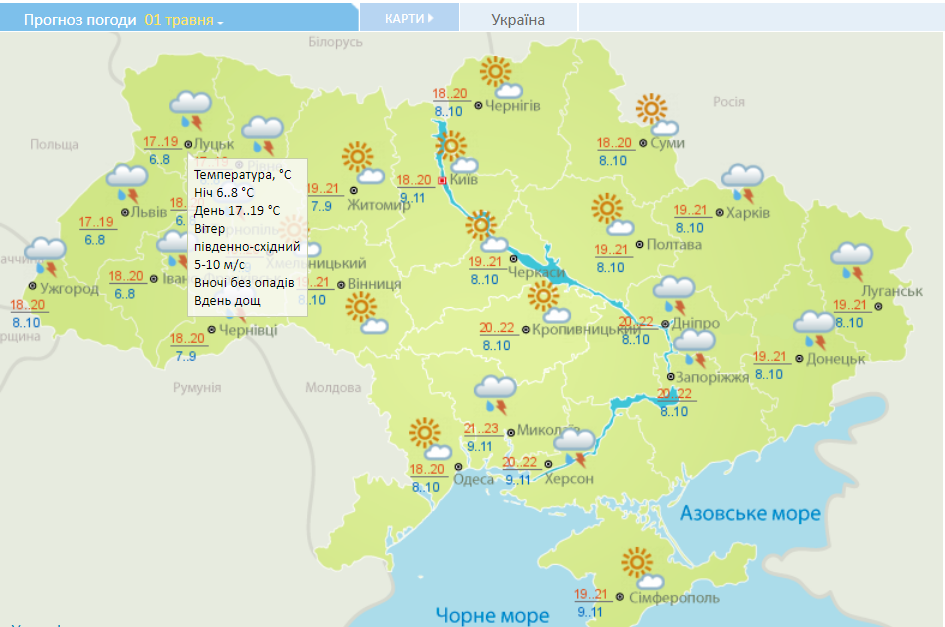Screen dimensions: 945x627
Task: Expand the КАРТИ menu arrow
Action: 430,16
